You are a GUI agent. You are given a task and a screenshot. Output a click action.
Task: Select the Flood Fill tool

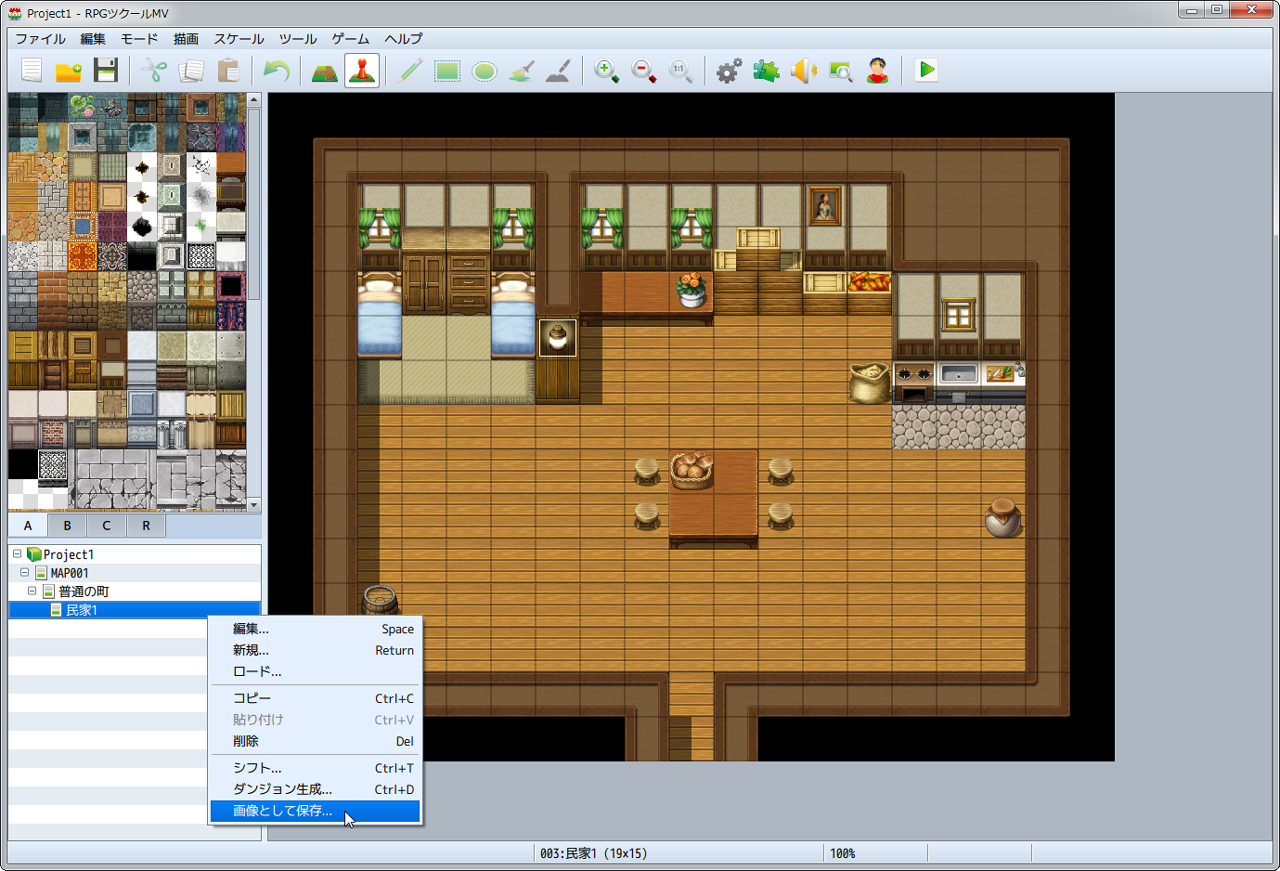click(x=521, y=71)
